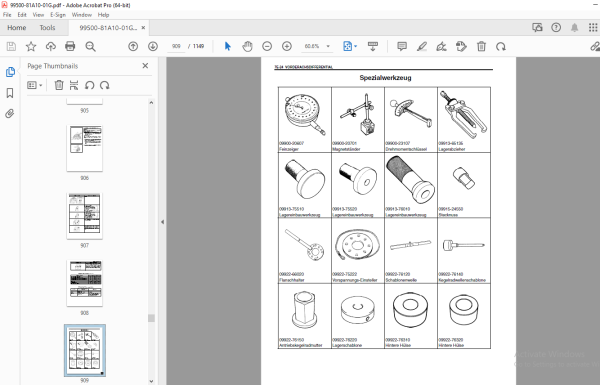Click the page number input field
Image resolution: width=600 pixels, height=385 pixels.
[176, 46]
